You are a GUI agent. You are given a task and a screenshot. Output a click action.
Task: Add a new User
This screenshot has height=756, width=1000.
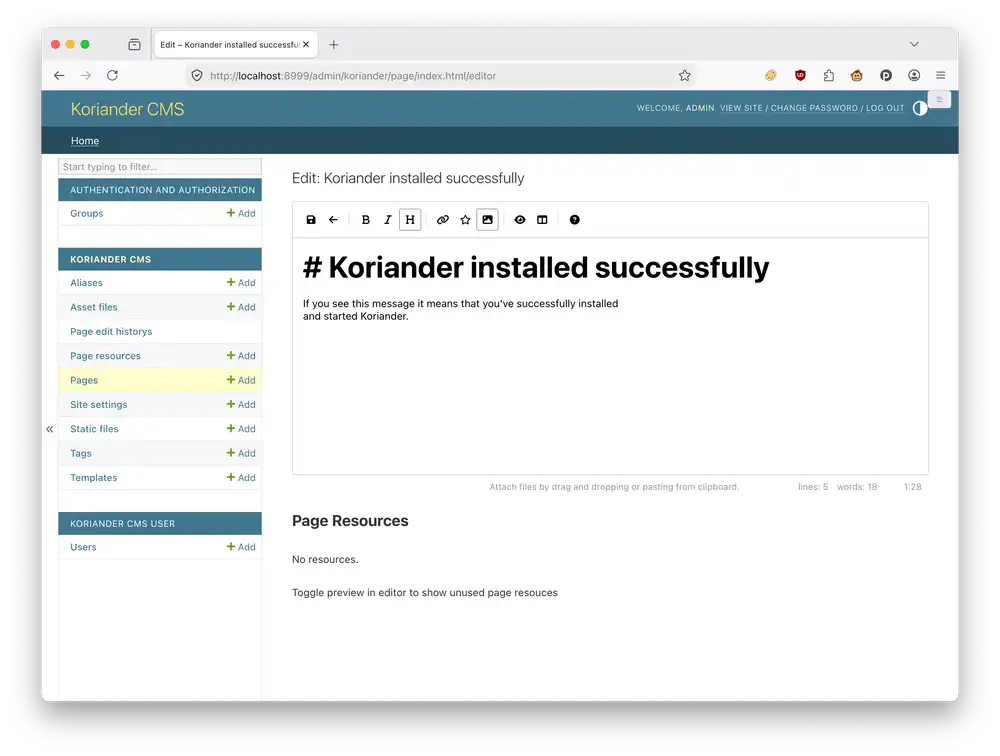coord(241,547)
